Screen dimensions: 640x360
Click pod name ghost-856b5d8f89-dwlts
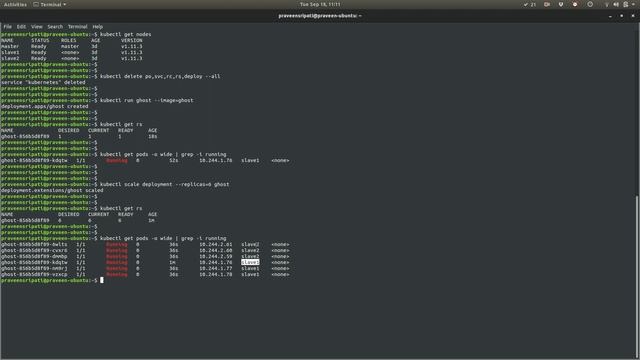click(34, 244)
